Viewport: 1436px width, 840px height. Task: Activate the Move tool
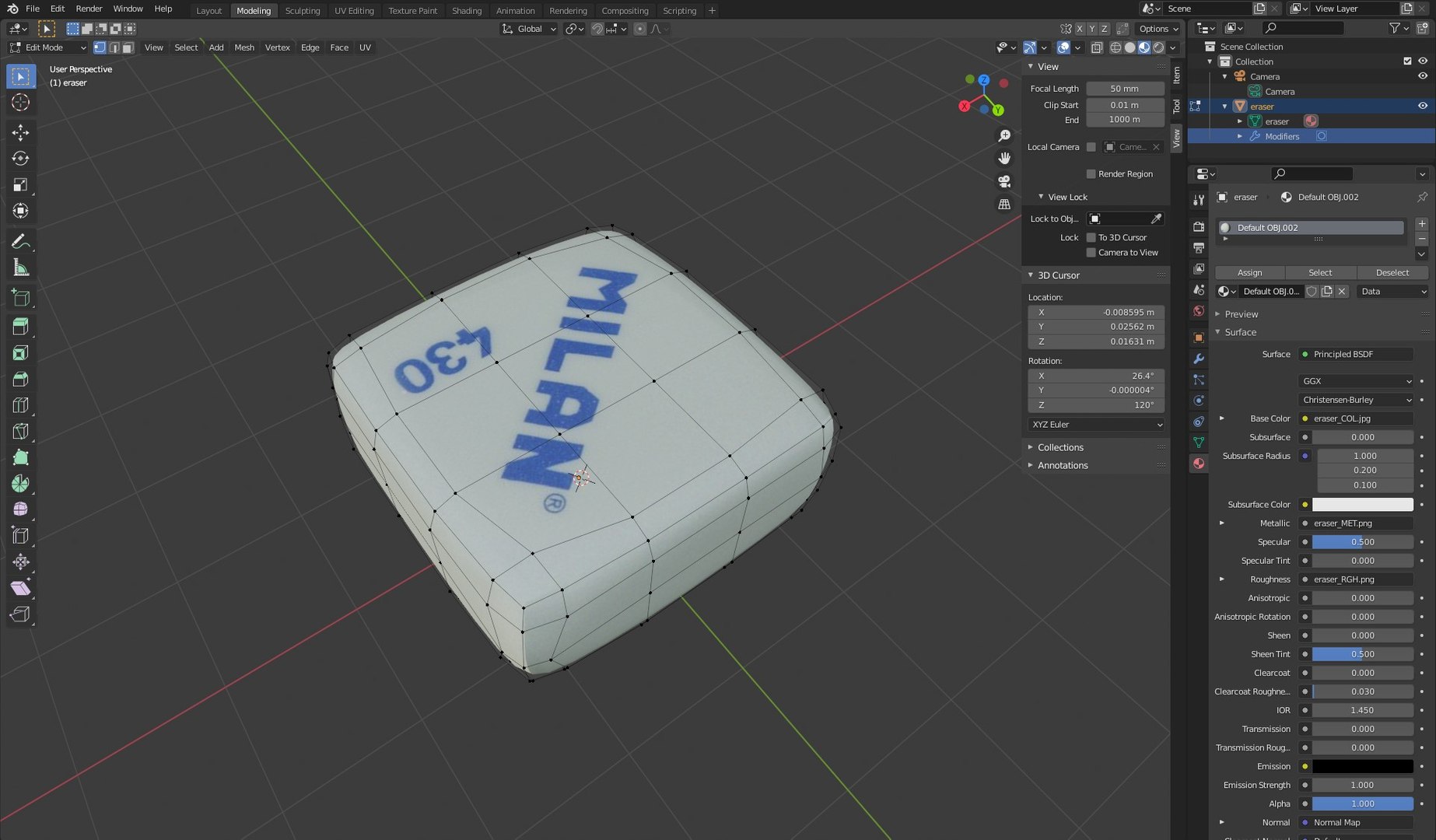[x=21, y=132]
